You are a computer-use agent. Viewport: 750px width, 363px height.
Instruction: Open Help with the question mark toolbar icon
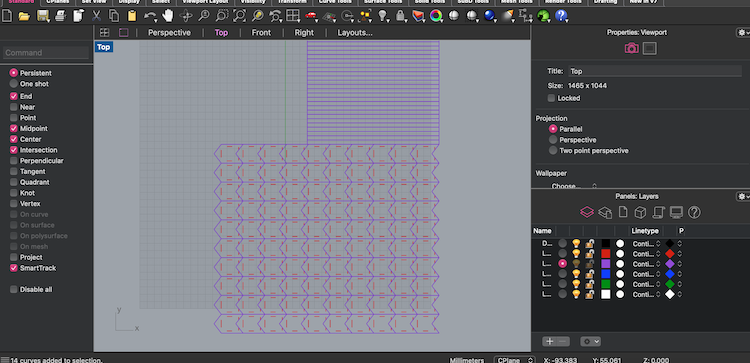[x=561, y=16]
